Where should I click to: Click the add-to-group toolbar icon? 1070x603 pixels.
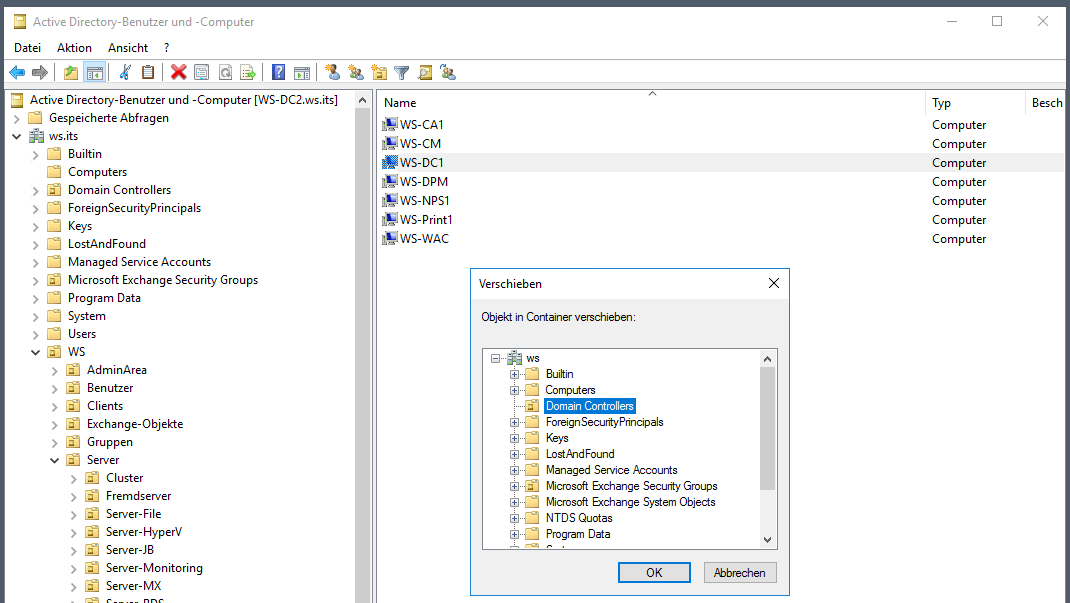[x=448, y=72]
